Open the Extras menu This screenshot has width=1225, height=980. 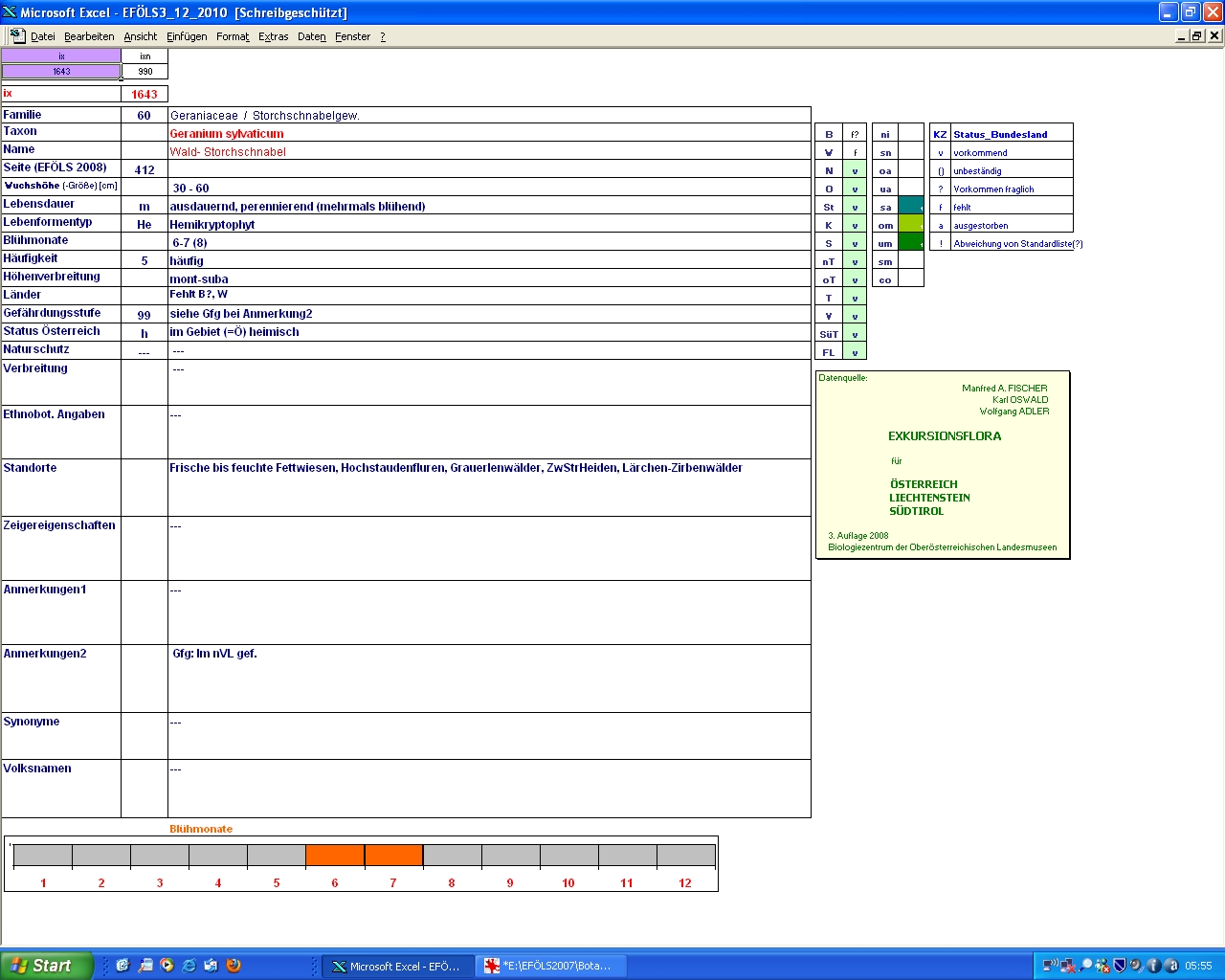(274, 36)
